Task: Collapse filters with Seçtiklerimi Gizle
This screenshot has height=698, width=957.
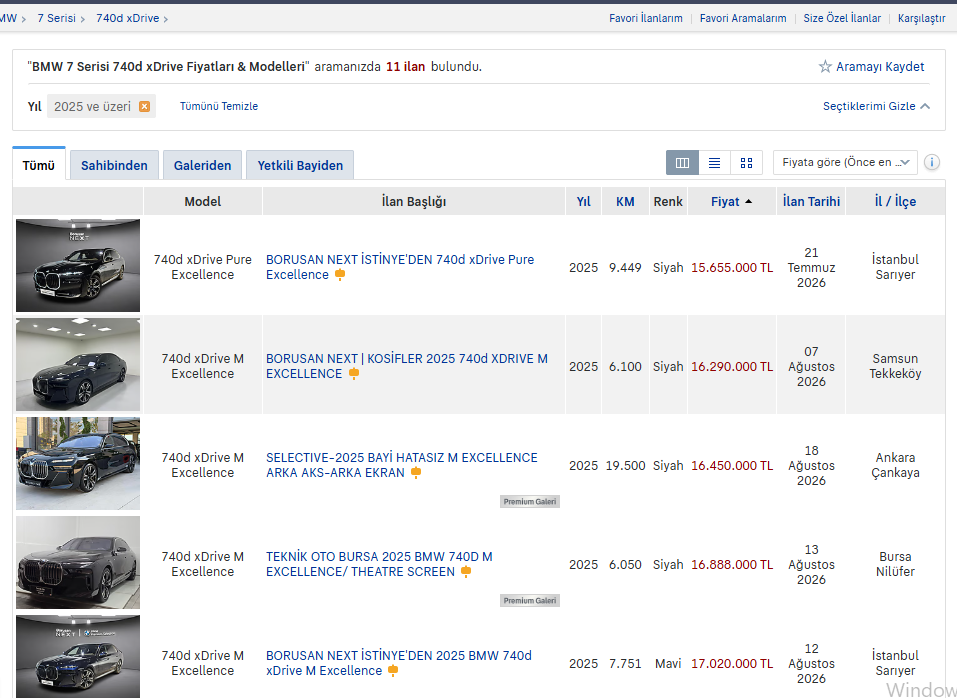Action: (x=876, y=106)
